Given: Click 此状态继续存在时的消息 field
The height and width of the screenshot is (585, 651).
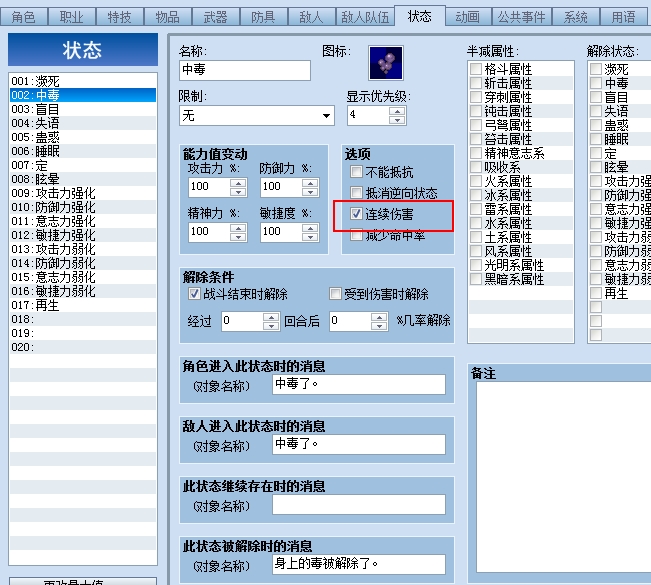Looking at the screenshot, I should click(359, 504).
